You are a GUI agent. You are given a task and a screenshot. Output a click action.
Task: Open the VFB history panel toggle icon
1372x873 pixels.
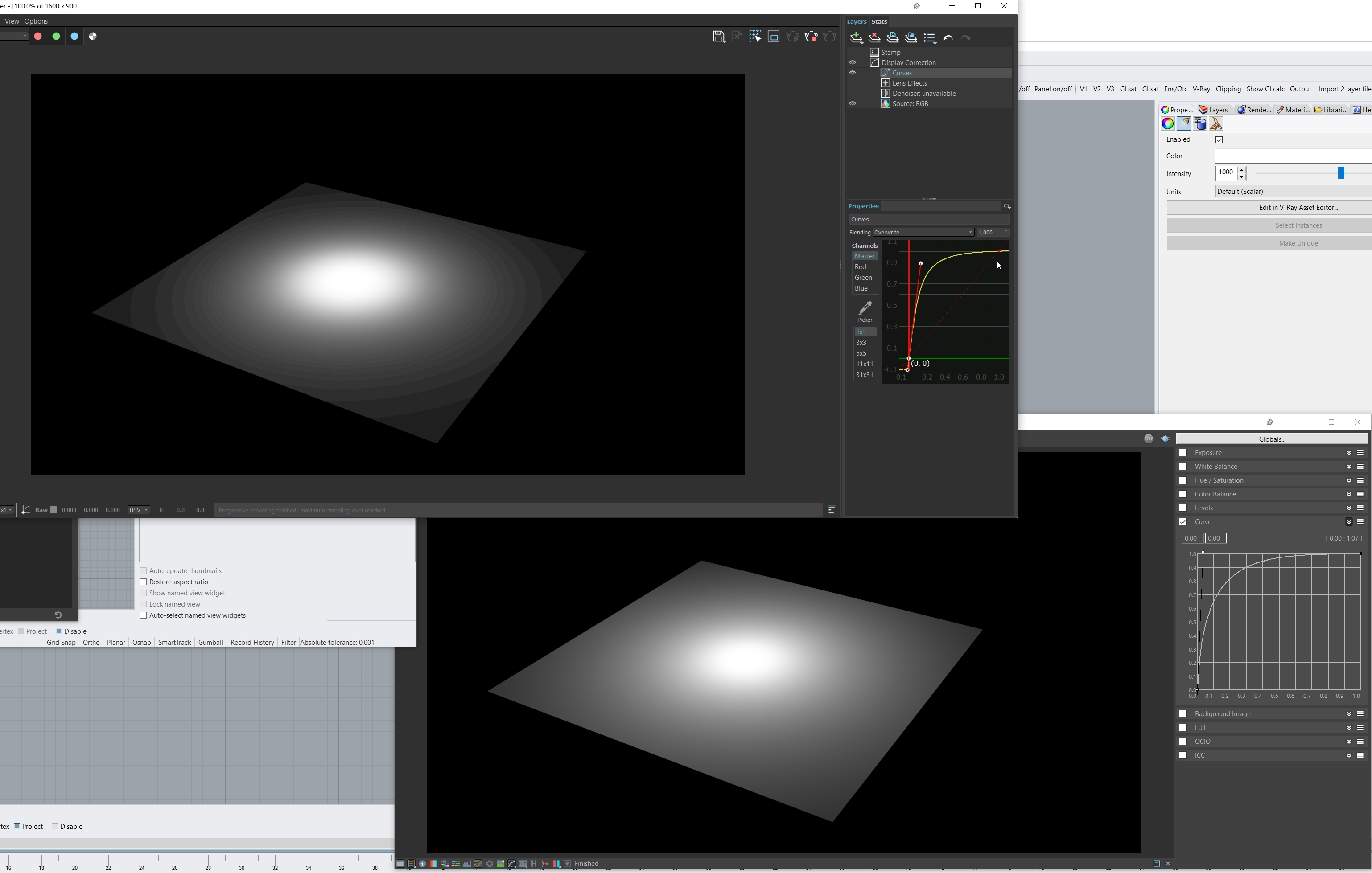pyautogui.click(x=832, y=510)
